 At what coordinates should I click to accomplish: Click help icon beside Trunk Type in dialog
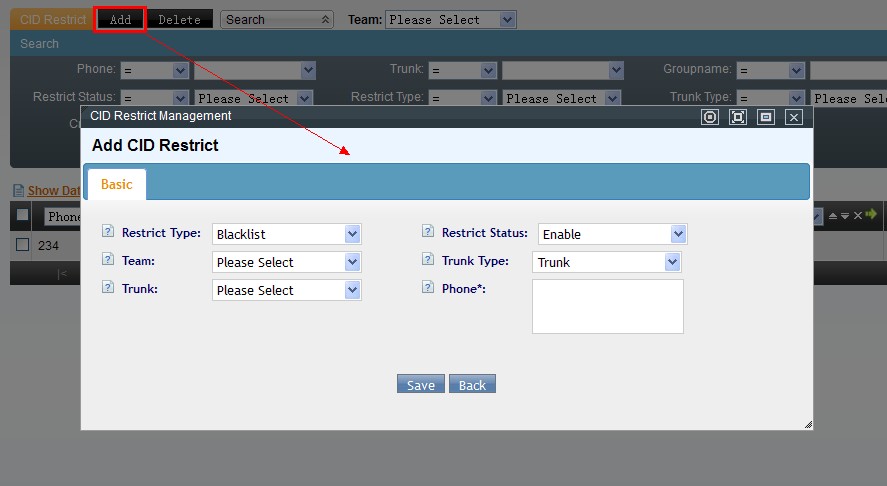click(x=428, y=260)
